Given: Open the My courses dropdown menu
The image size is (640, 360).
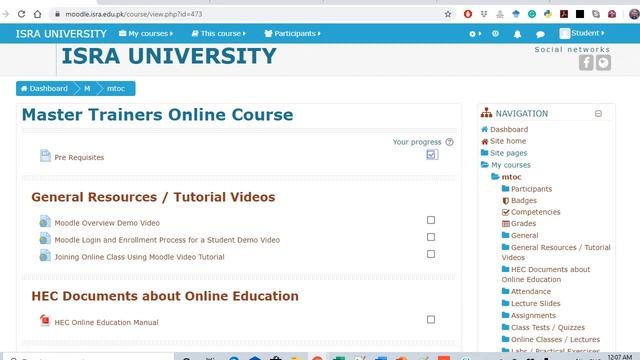Looking at the screenshot, I should point(146,33).
